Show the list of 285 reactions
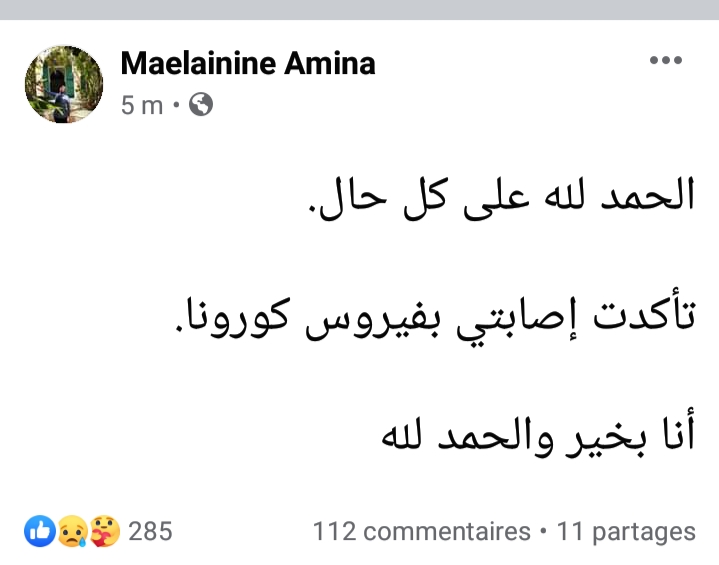Image resolution: width=719 pixels, height=565 pixels. coord(151,531)
